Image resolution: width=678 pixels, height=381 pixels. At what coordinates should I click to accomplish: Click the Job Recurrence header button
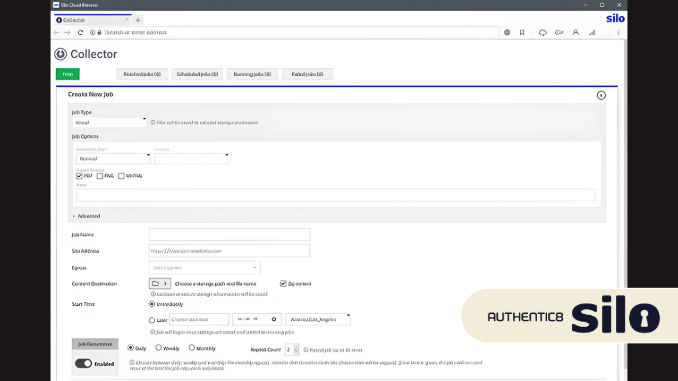(95, 344)
